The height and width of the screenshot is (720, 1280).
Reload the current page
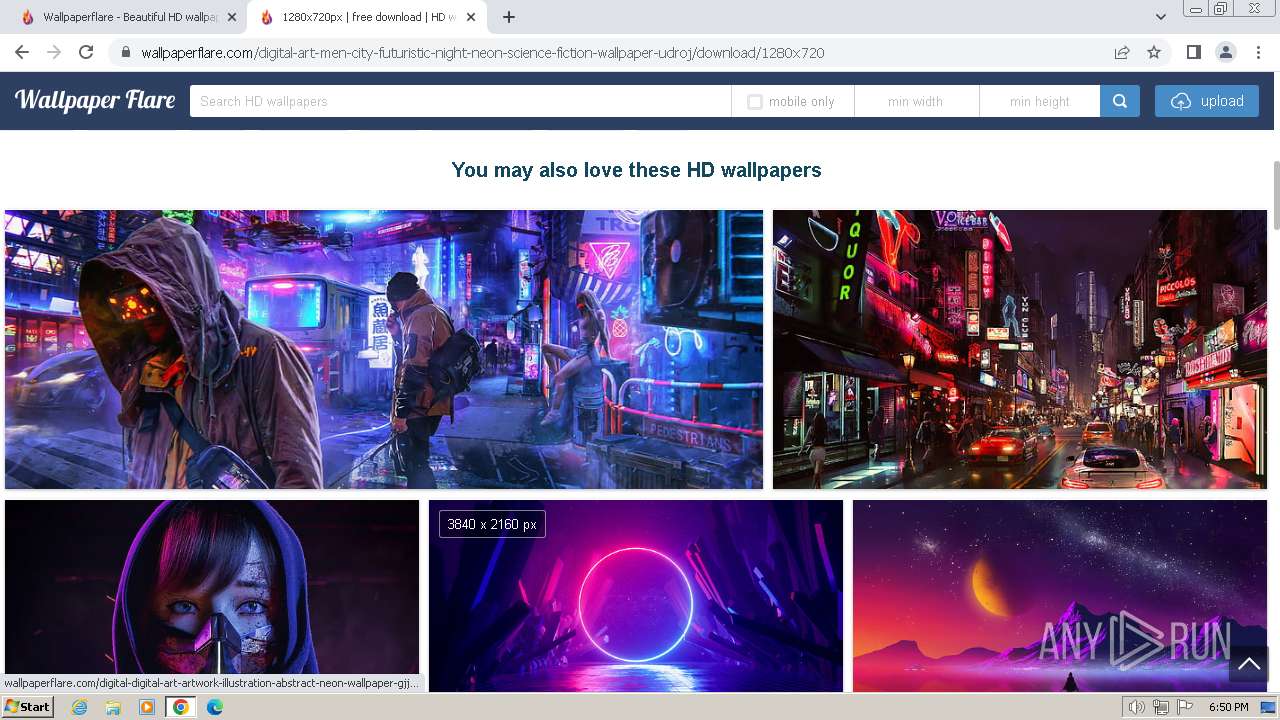[x=86, y=53]
